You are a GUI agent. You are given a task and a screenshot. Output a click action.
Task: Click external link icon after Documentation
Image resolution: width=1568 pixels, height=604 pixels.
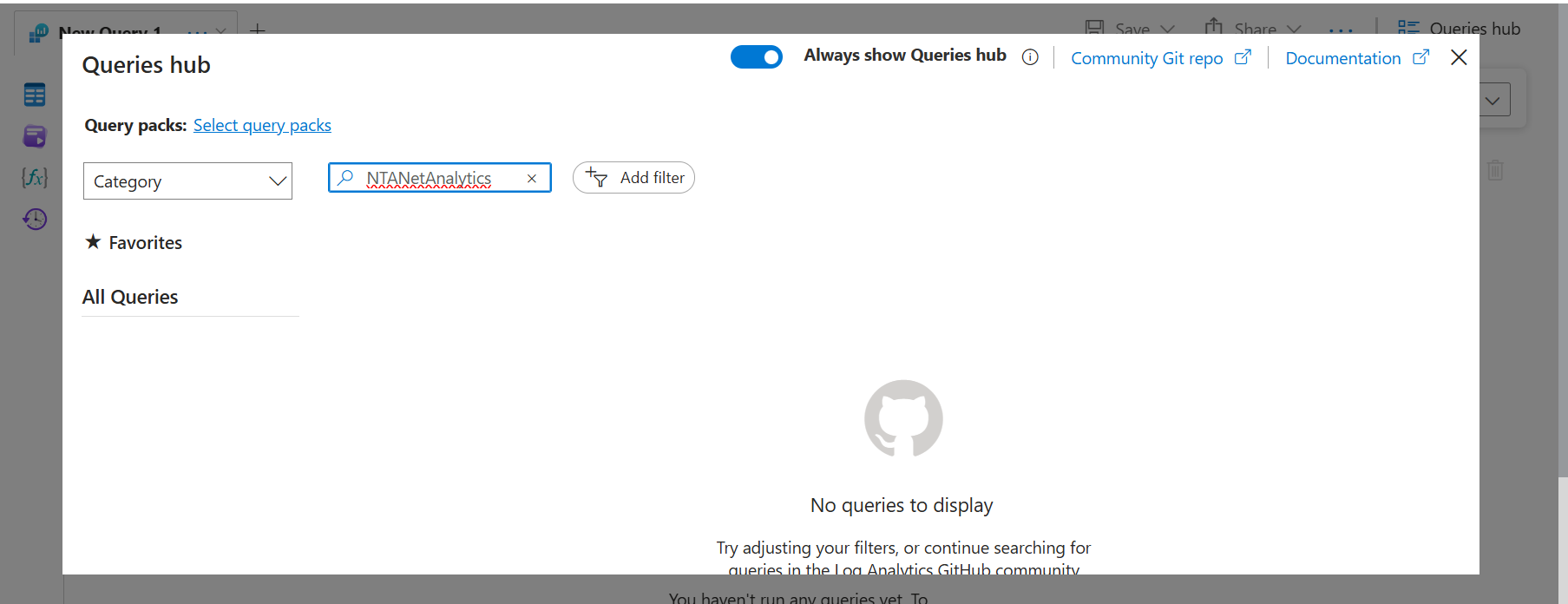point(1420,57)
